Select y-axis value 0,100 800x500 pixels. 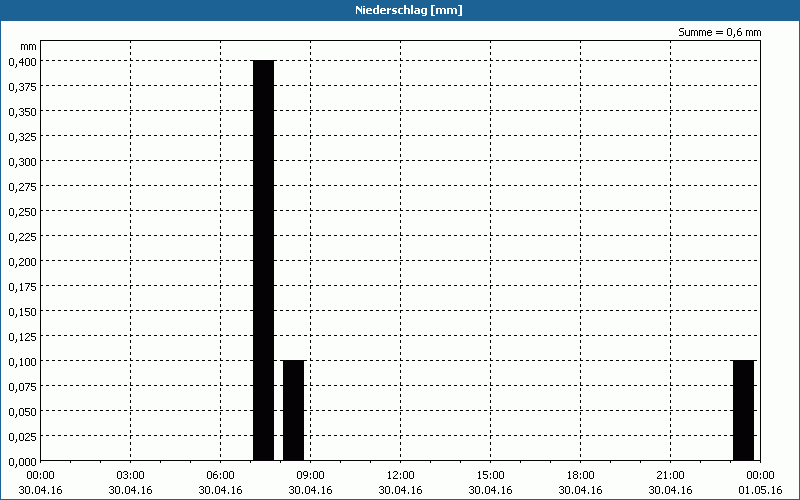pos(22,362)
